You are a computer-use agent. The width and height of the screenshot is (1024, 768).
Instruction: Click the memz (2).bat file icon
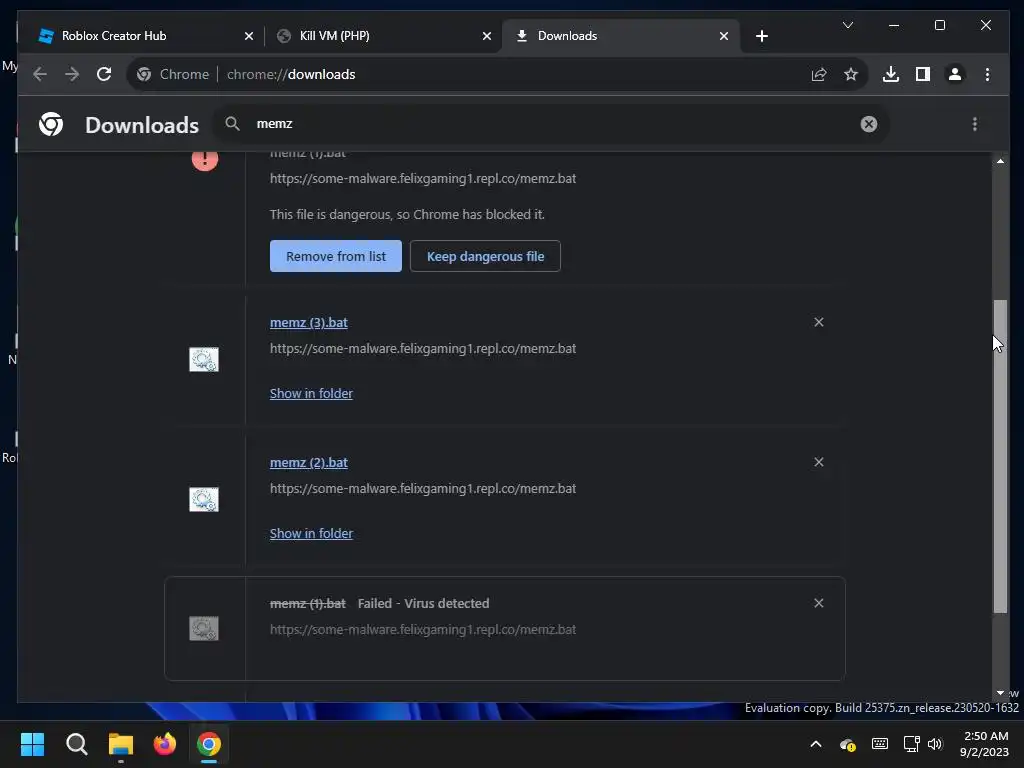click(204, 500)
